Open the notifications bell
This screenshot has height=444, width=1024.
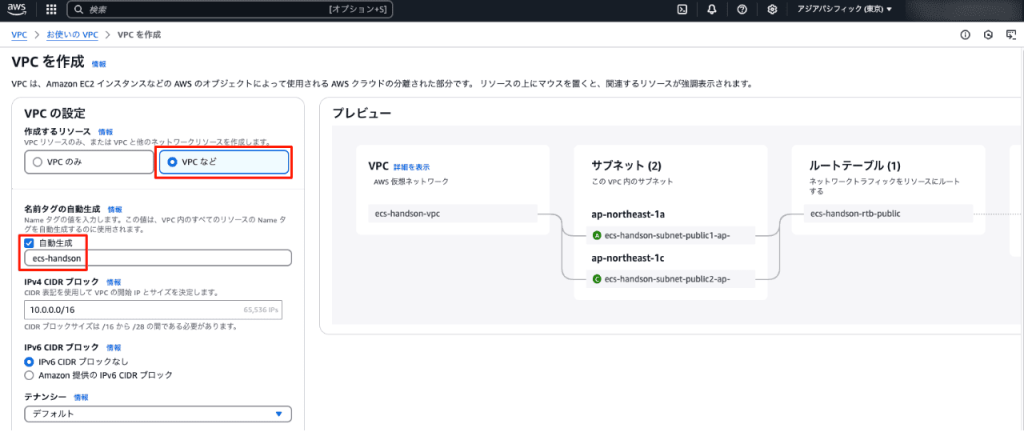coord(711,9)
